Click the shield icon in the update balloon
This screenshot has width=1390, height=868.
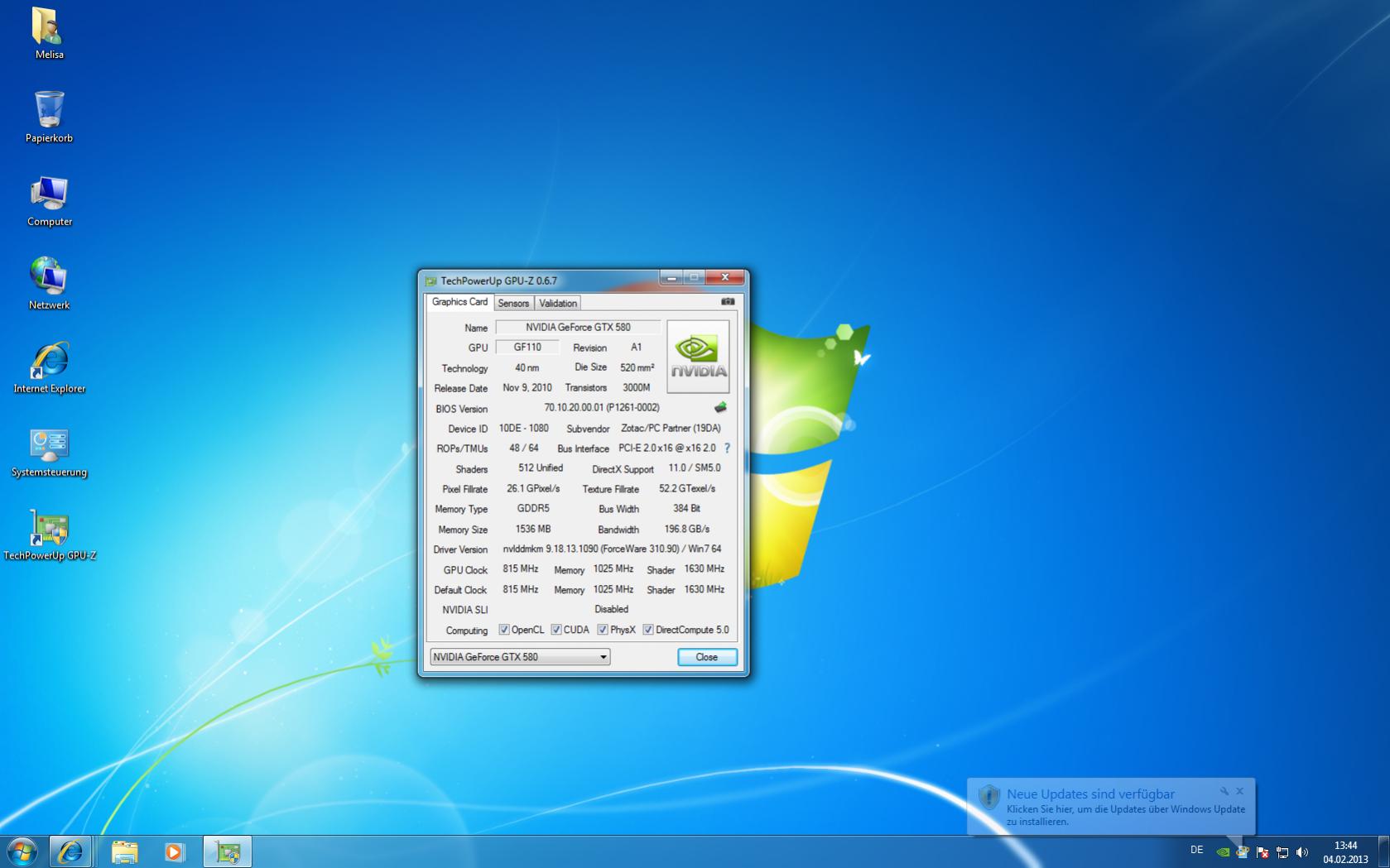point(989,797)
